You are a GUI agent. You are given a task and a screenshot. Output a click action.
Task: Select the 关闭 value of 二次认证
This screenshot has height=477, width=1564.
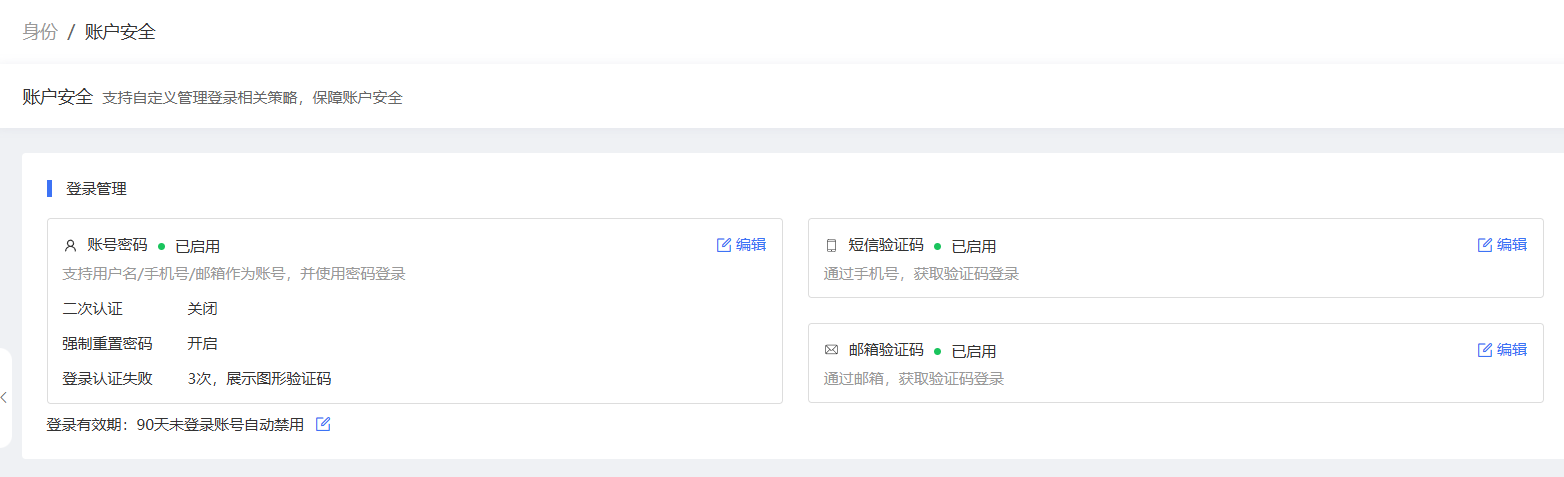pos(202,309)
